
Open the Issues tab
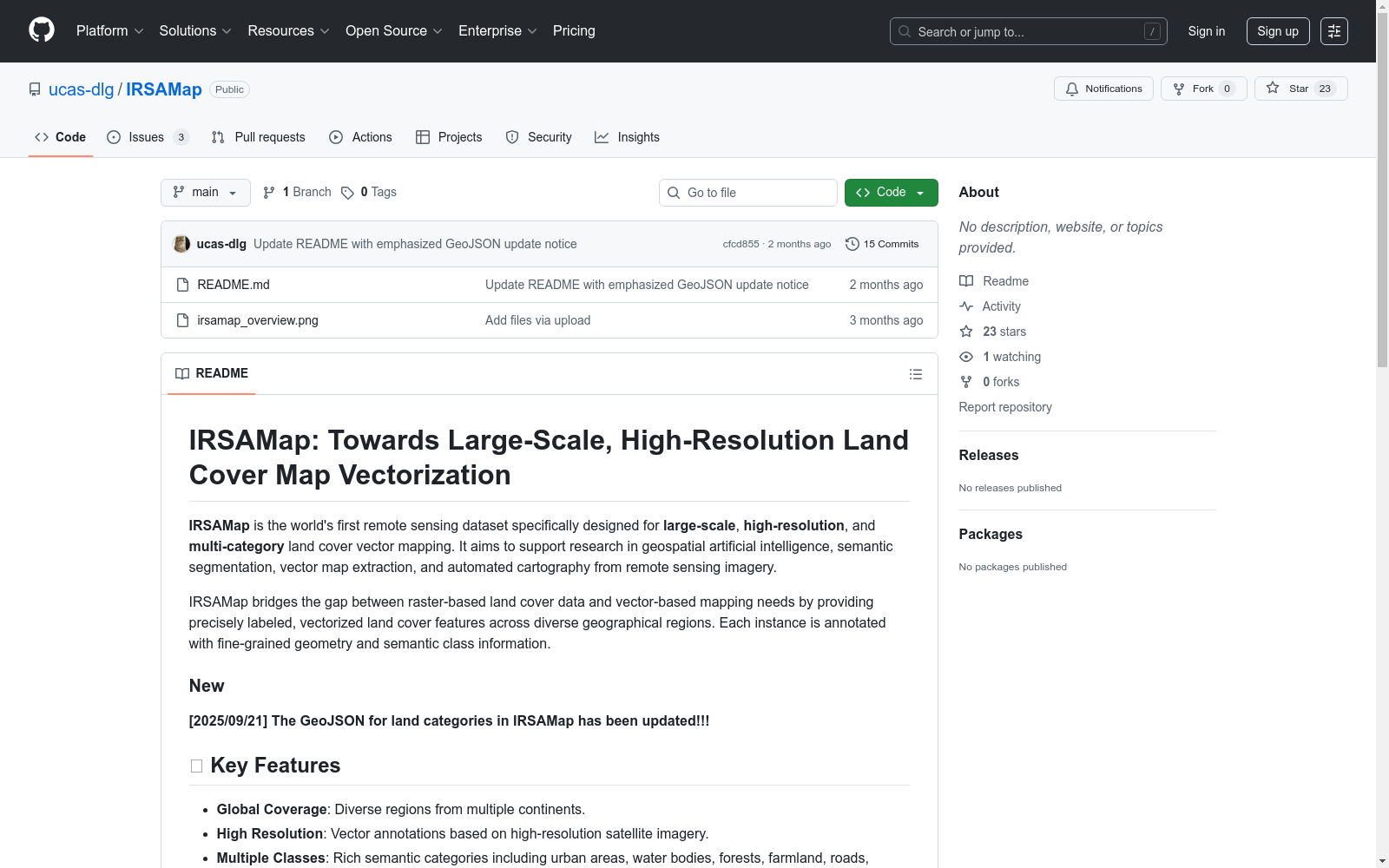[x=148, y=137]
